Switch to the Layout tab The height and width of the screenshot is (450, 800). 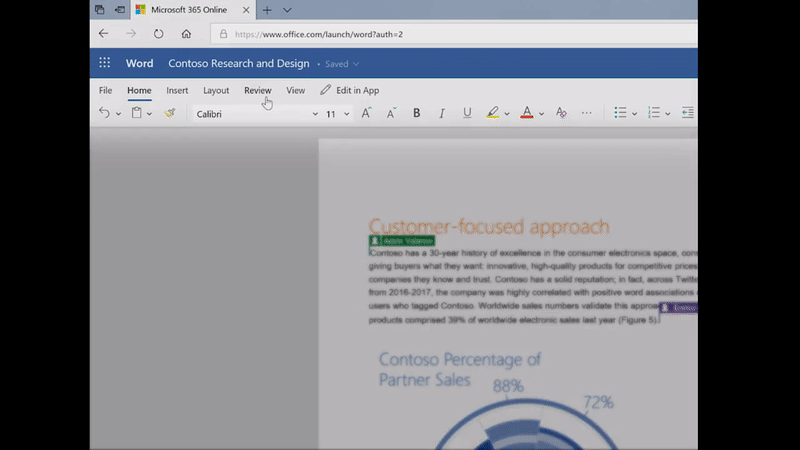pos(216,90)
